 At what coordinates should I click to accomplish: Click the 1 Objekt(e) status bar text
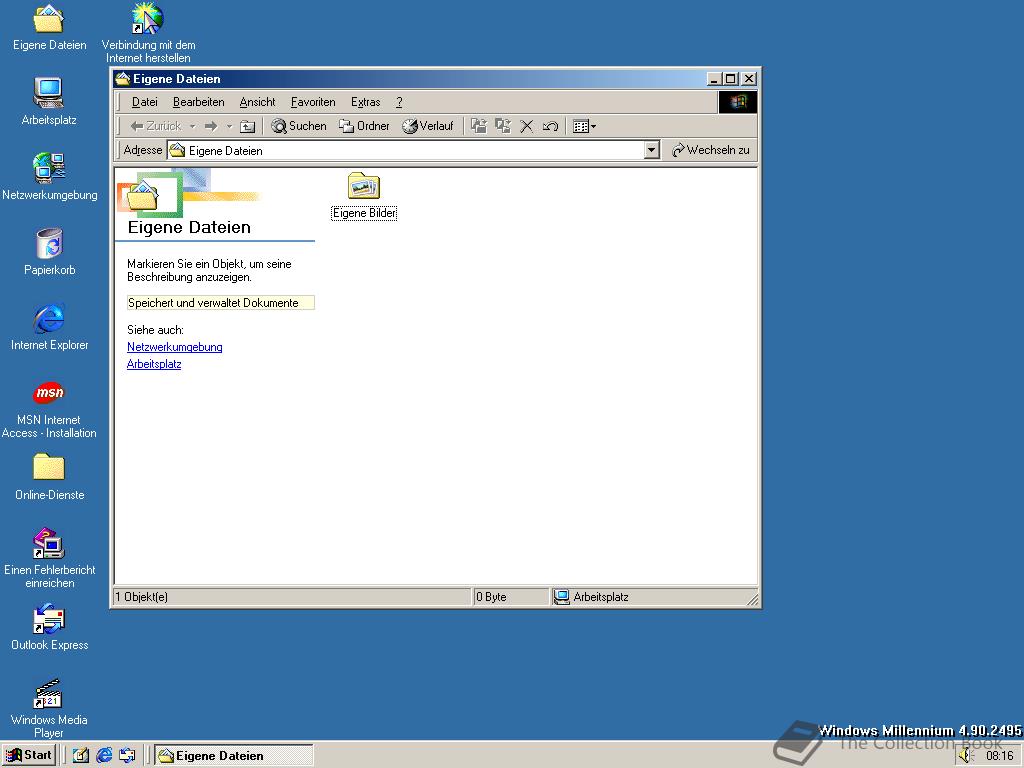(142, 597)
